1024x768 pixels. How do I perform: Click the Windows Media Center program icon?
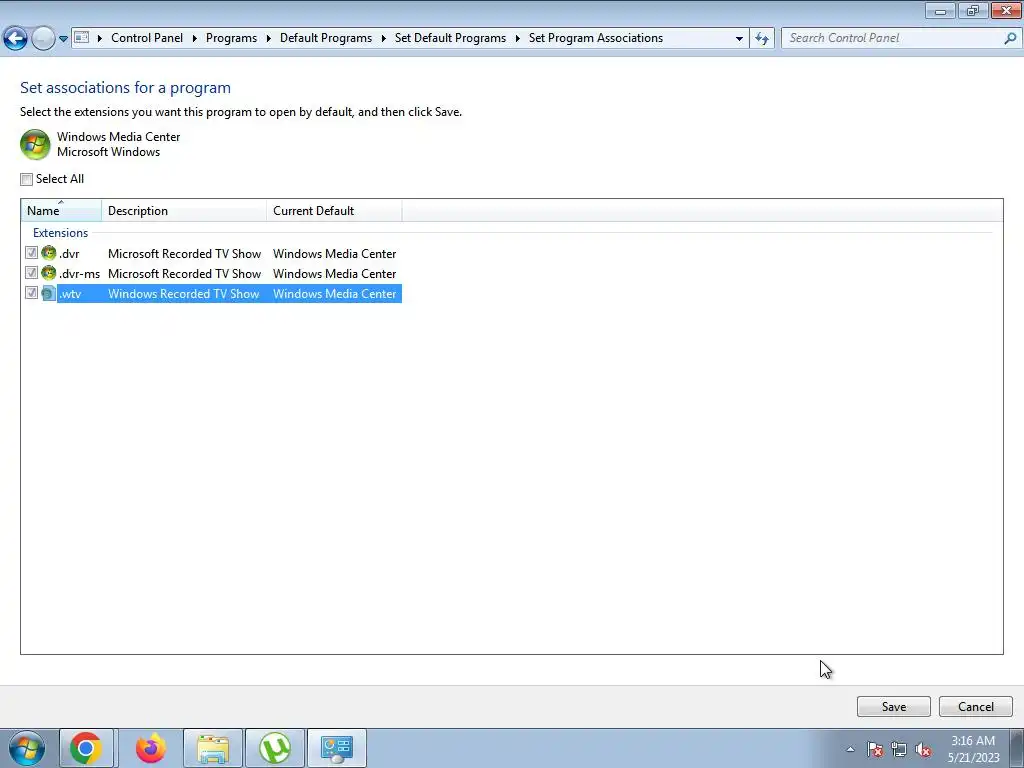coord(35,144)
